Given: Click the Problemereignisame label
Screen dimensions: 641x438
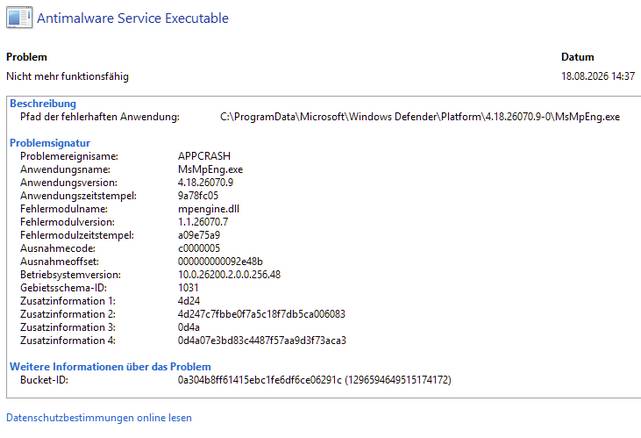Looking at the screenshot, I should coord(69,156).
